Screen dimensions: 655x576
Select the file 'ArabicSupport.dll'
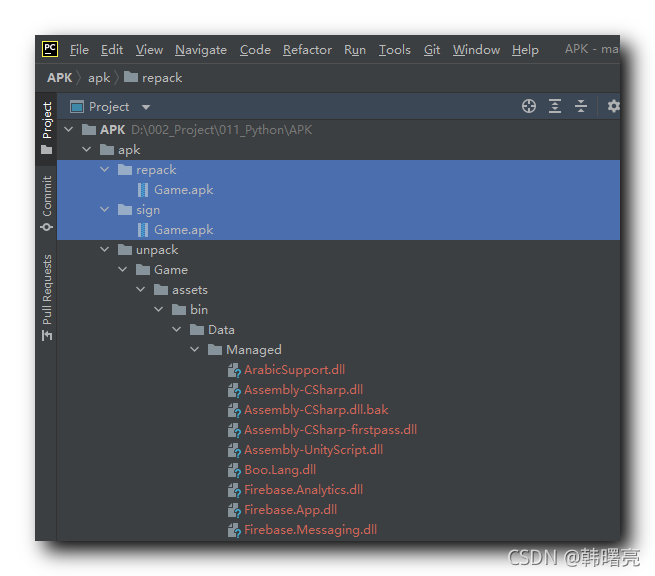[294, 370]
